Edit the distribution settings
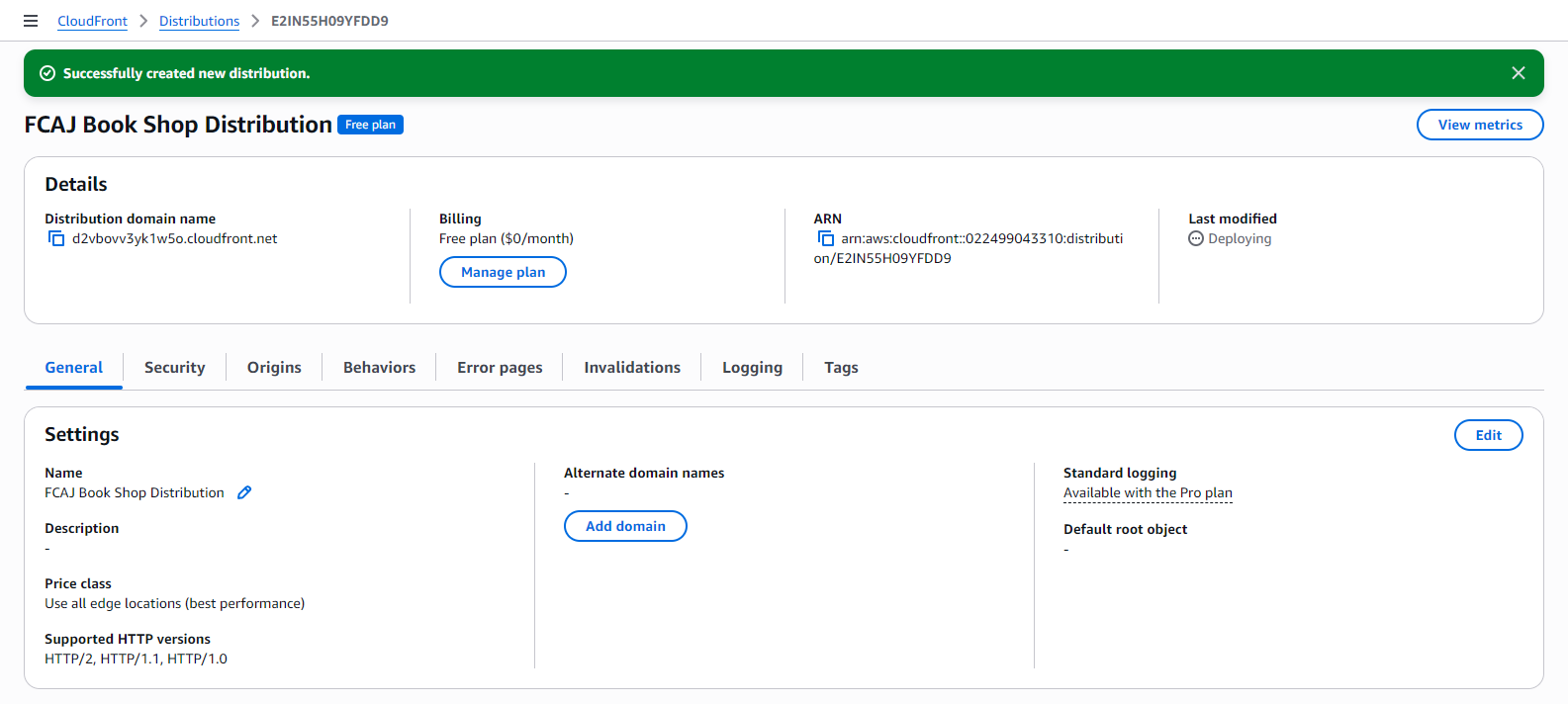The width and height of the screenshot is (1568, 704). click(1488, 435)
